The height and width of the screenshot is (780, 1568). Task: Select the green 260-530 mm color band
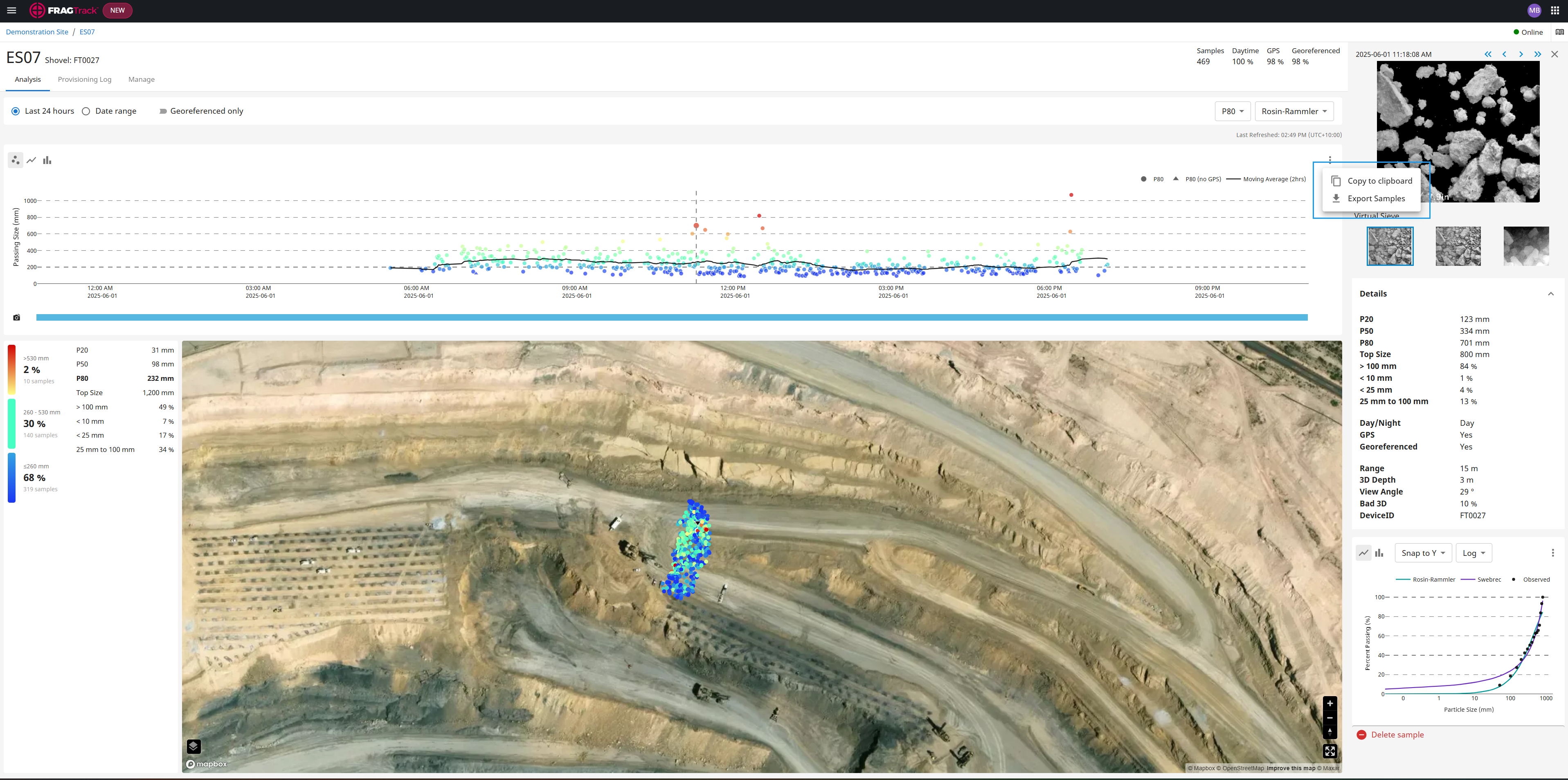[11, 423]
